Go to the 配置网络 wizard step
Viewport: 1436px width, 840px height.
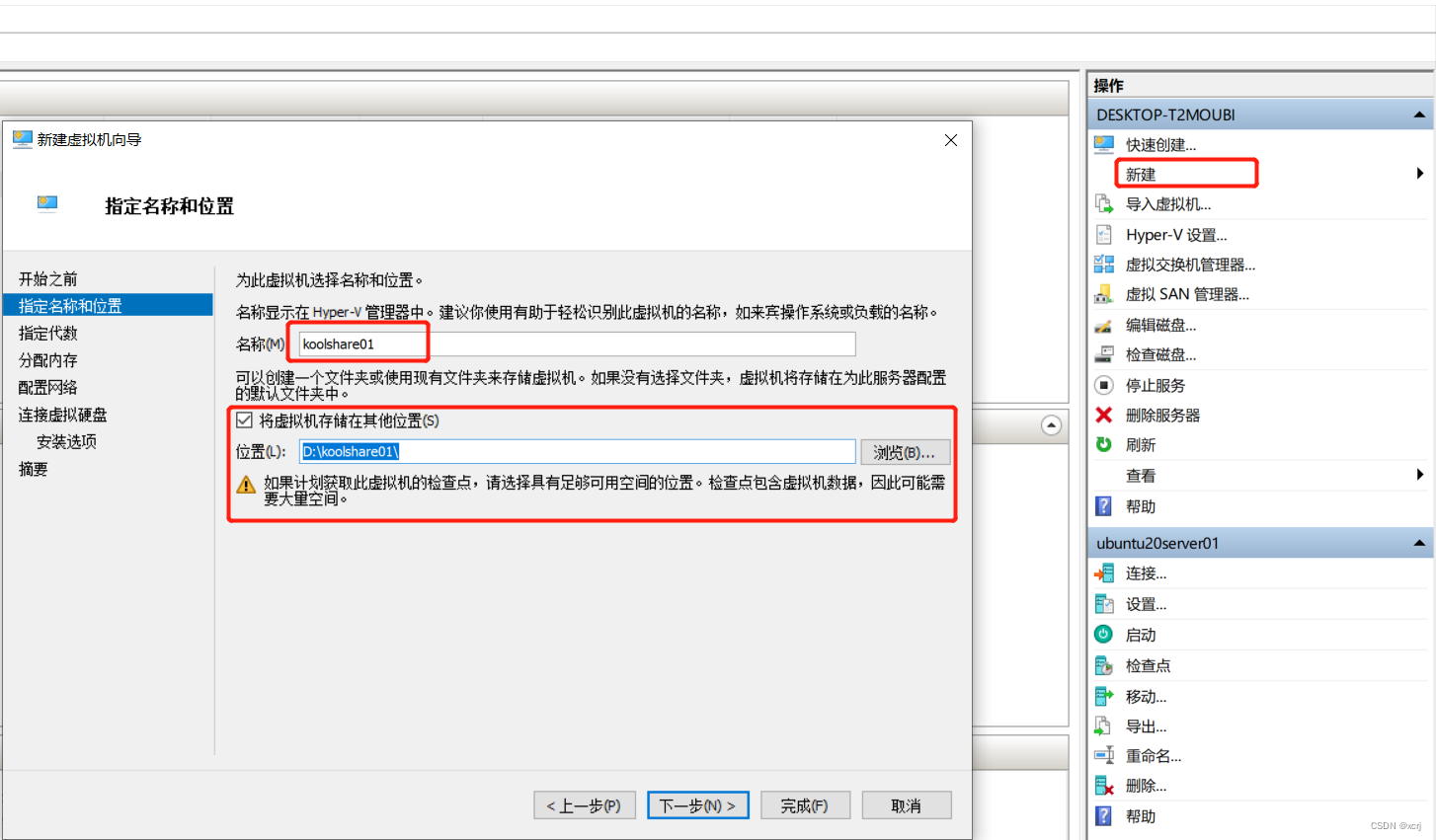point(47,387)
